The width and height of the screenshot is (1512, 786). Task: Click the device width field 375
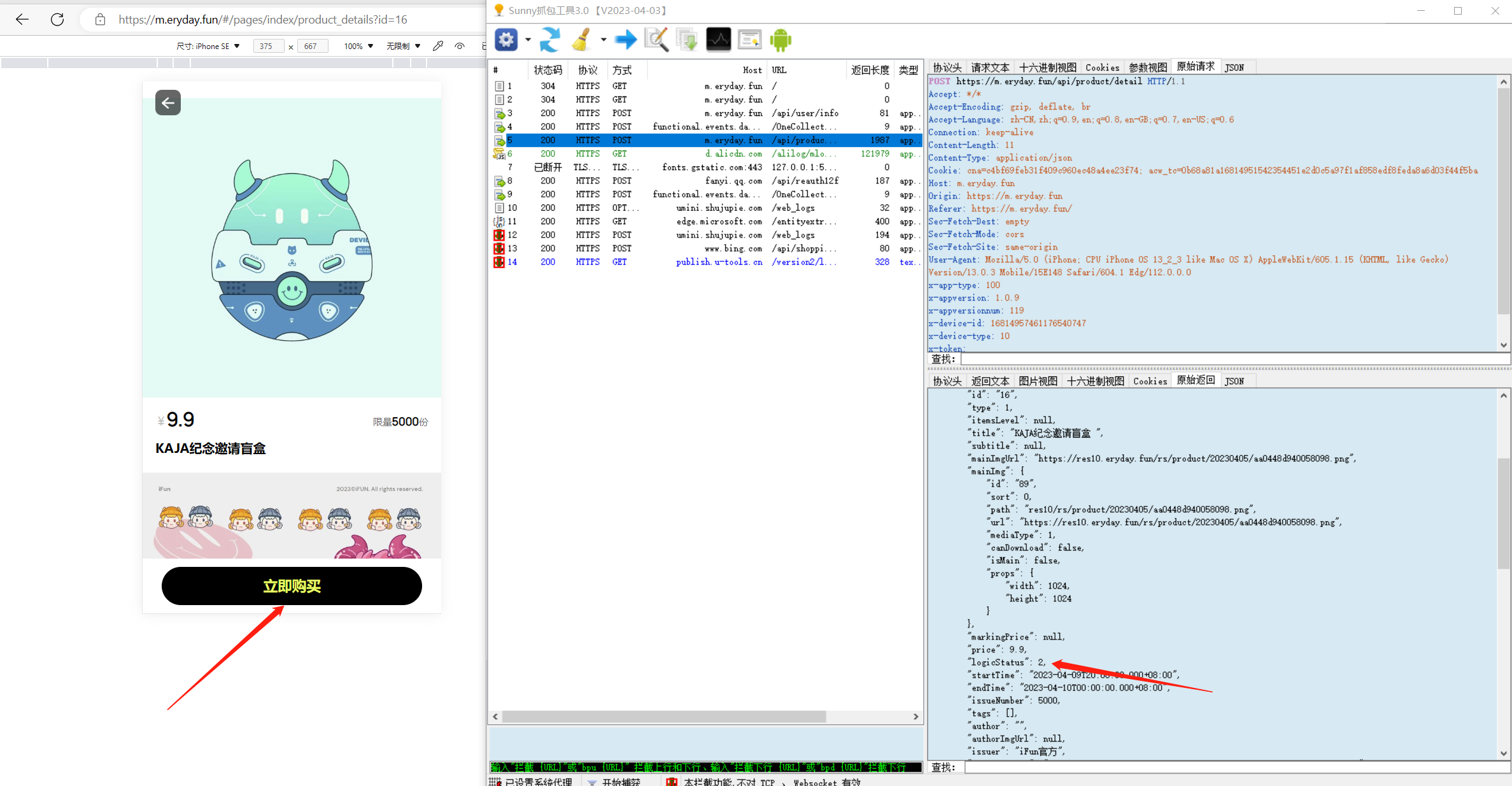click(x=268, y=46)
